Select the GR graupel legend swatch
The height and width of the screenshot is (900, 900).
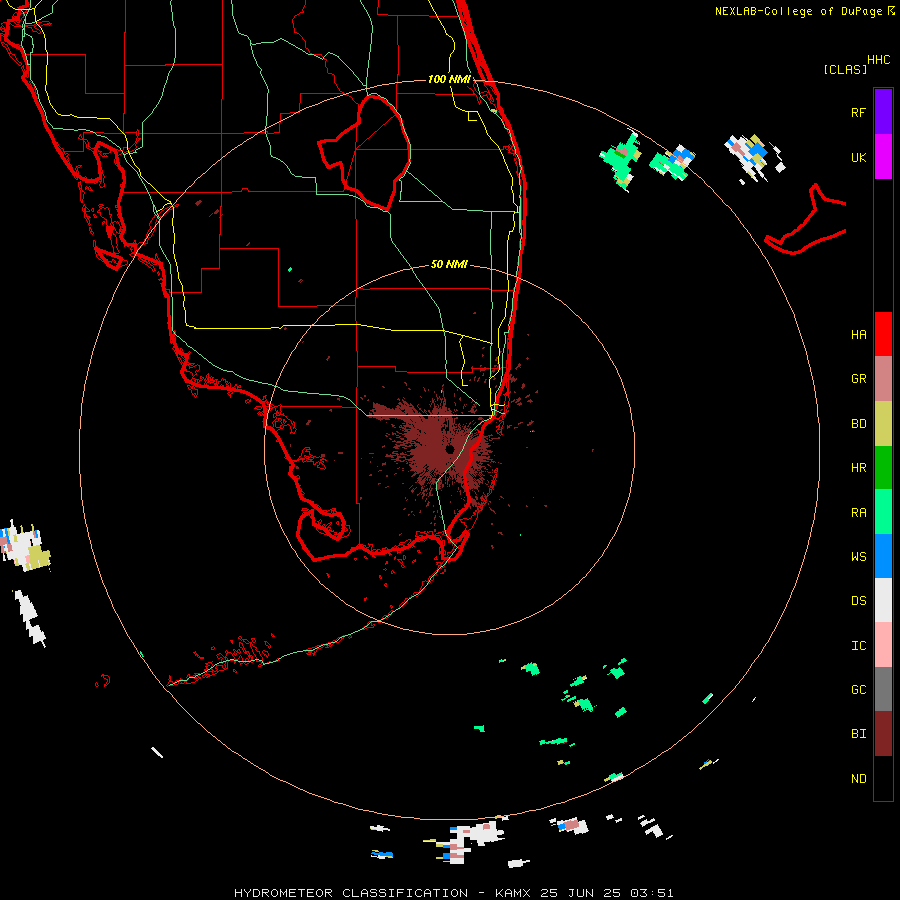click(x=883, y=379)
